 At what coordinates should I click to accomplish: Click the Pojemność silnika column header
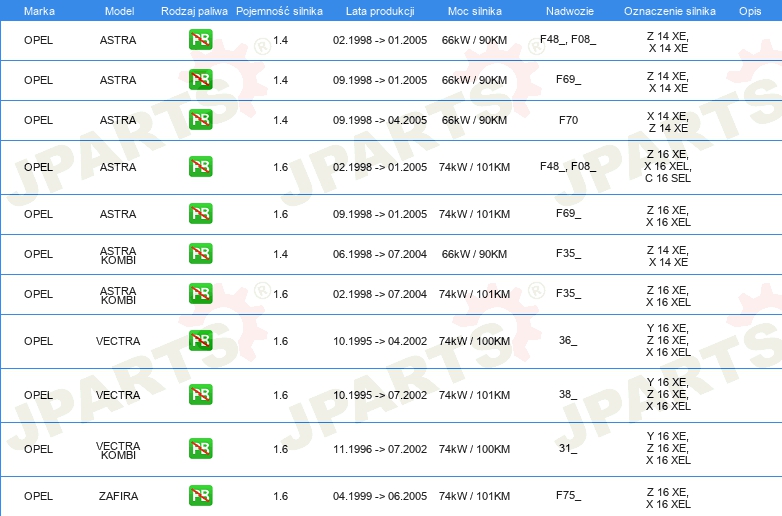click(x=279, y=11)
